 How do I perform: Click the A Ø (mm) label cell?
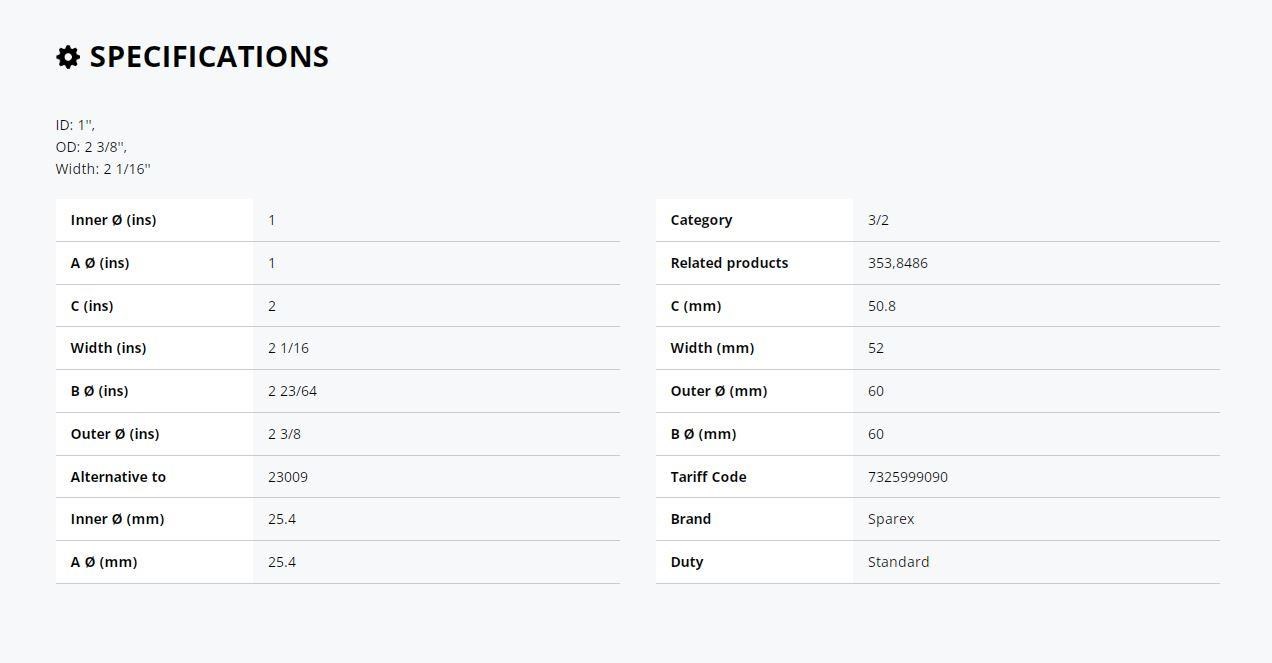154,562
